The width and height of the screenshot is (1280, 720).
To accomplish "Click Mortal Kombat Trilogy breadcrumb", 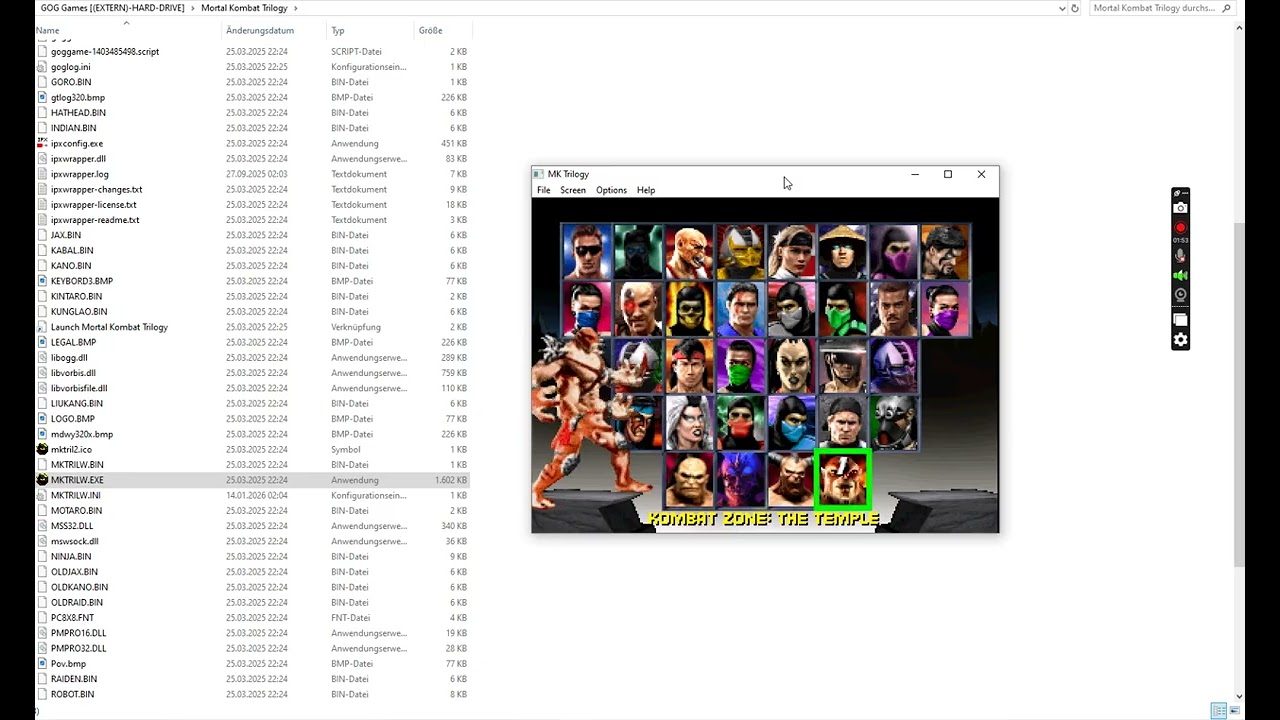I will click(x=243, y=8).
